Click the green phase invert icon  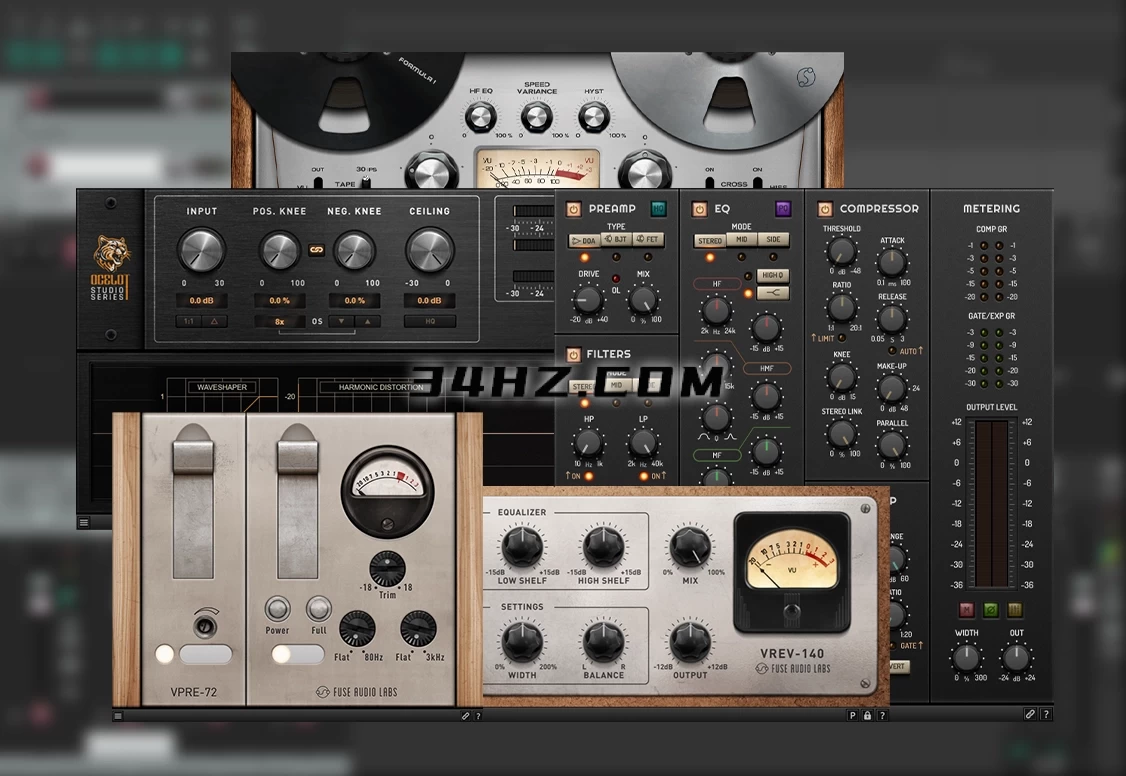pyautogui.click(x=991, y=609)
